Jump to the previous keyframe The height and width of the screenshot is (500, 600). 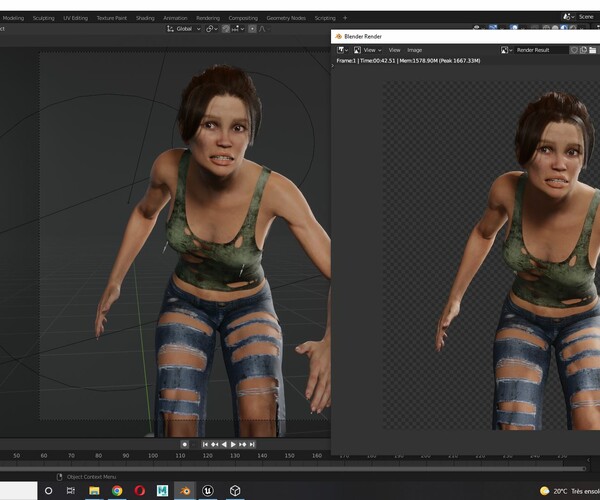coord(215,445)
